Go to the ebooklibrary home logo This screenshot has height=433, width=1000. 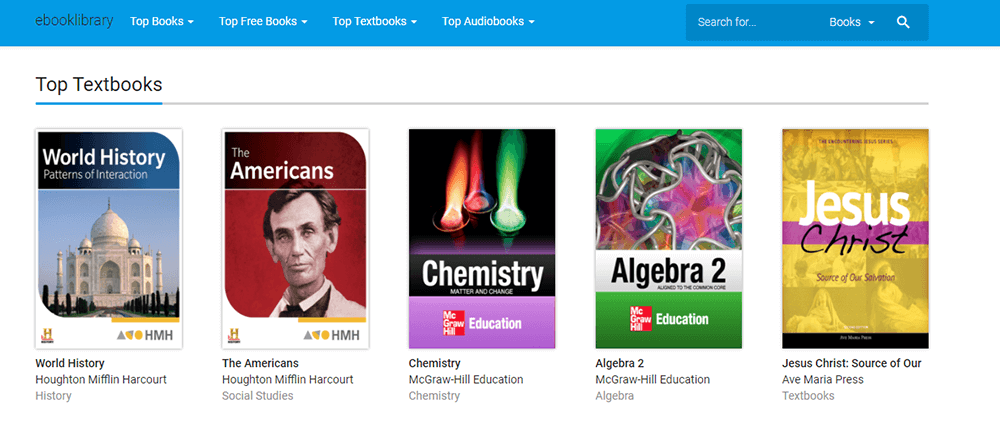[x=74, y=21]
